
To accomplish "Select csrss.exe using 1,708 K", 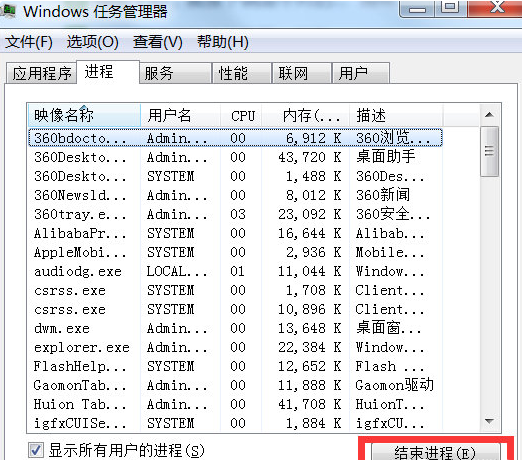I will 235,290.
